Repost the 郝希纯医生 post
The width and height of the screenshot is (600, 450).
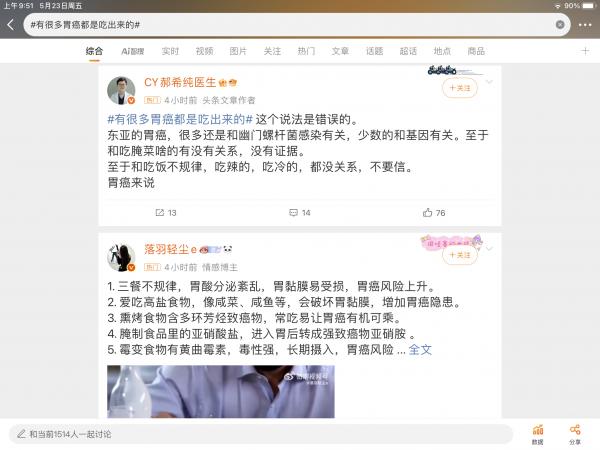point(166,213)
